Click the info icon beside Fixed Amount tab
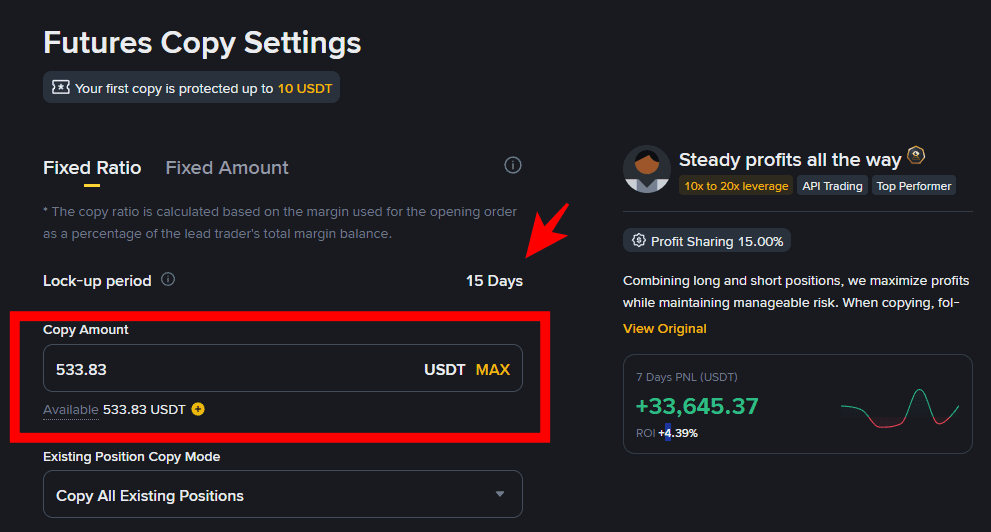Image resolution: width=991 pixels, height=532 pixels. (x=513, y=165)
